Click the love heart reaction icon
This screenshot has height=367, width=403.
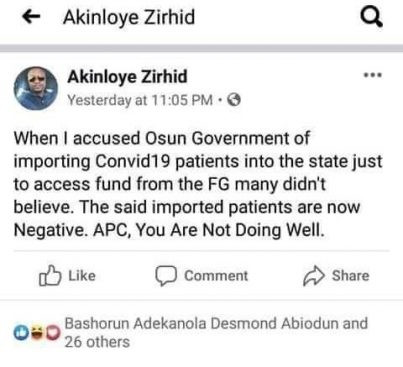click(x=53, y=332)
